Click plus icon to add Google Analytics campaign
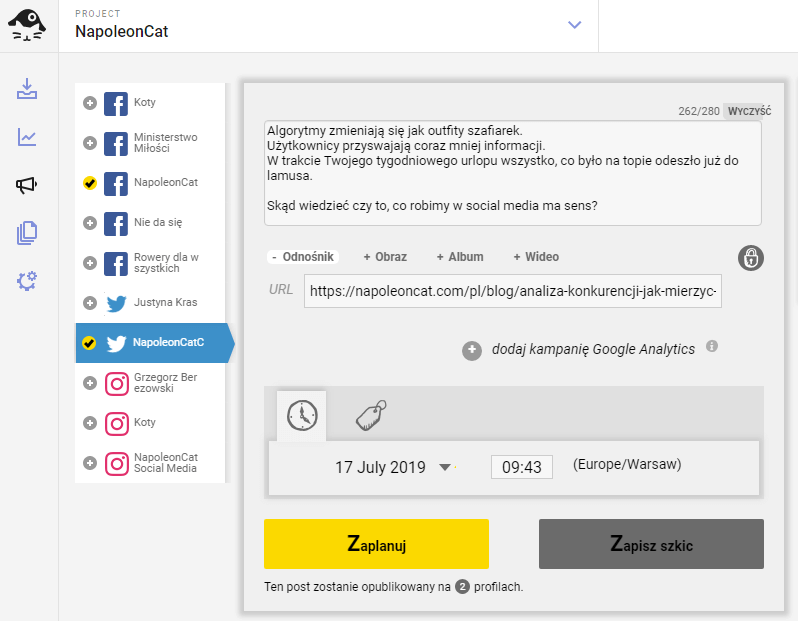This screenshot has height=621, width=798. point(472,350)
